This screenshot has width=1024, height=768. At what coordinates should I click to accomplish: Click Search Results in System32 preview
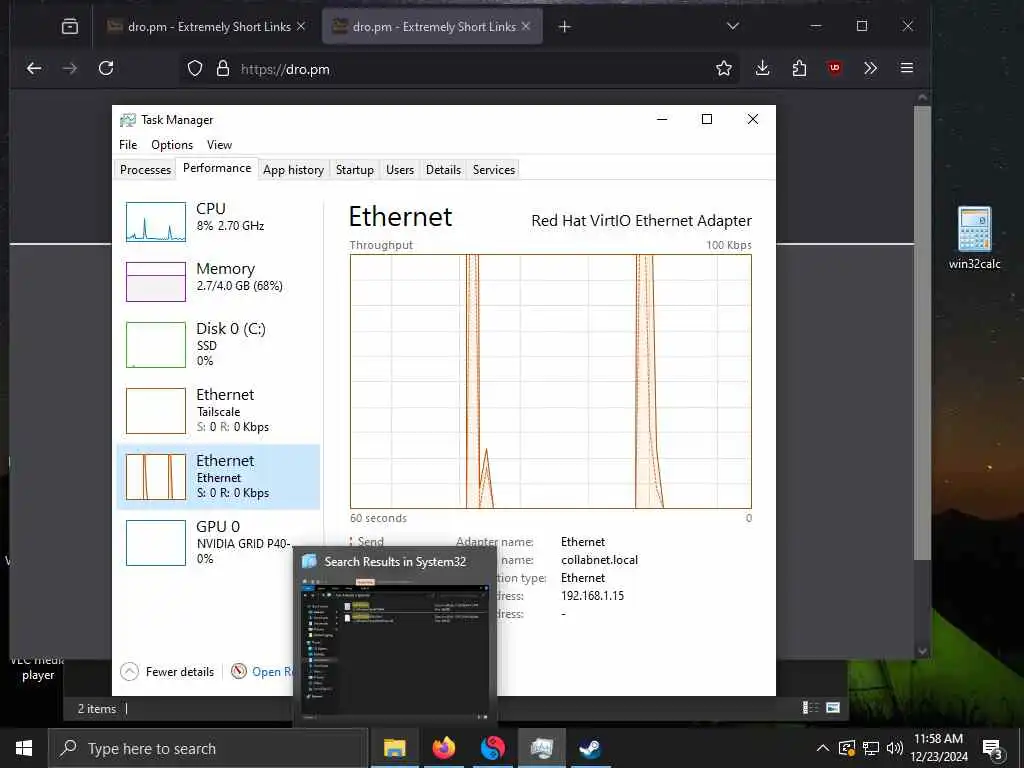point(394,636)
